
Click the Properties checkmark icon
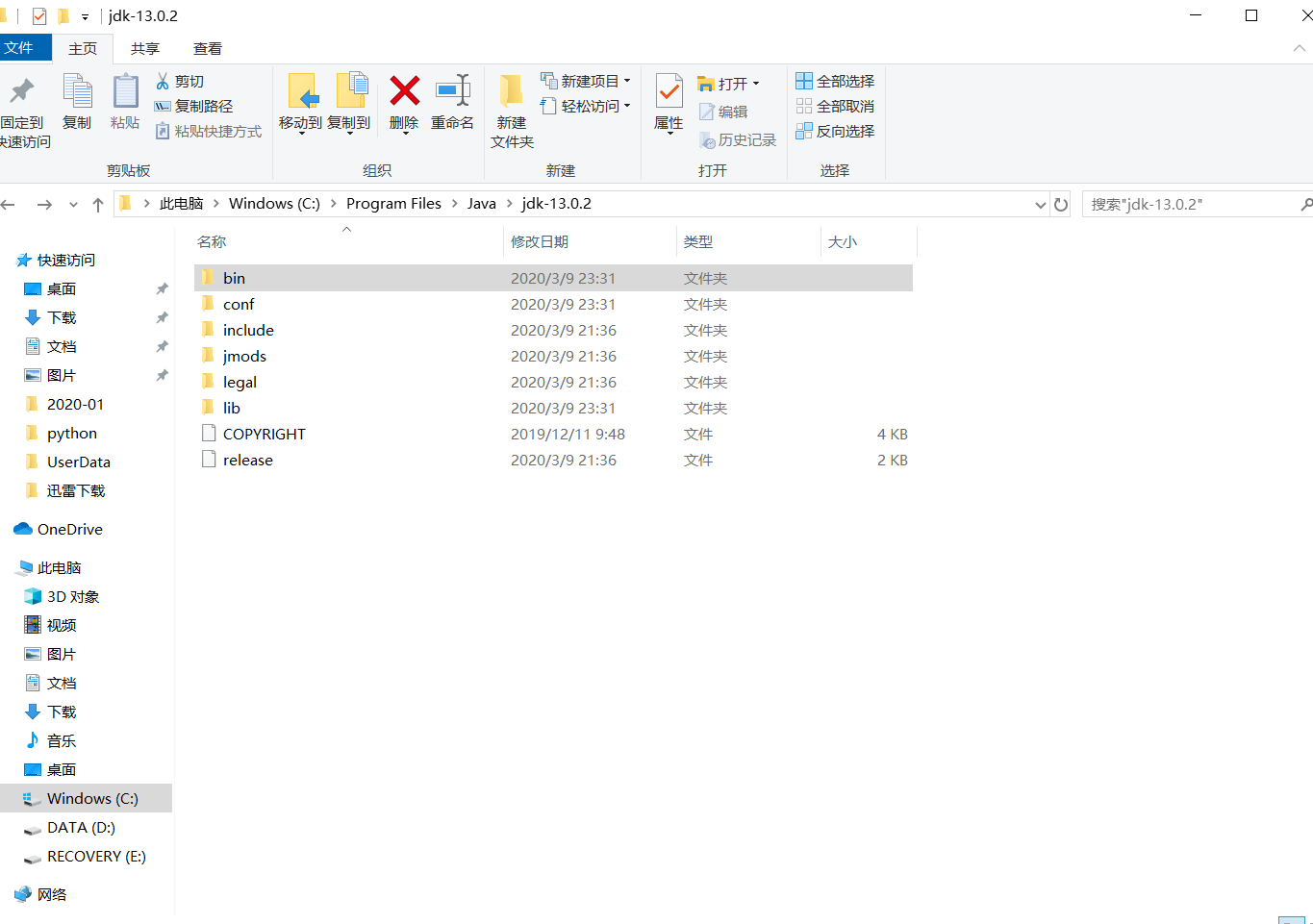pyautogui.click(x=669, y=92)
